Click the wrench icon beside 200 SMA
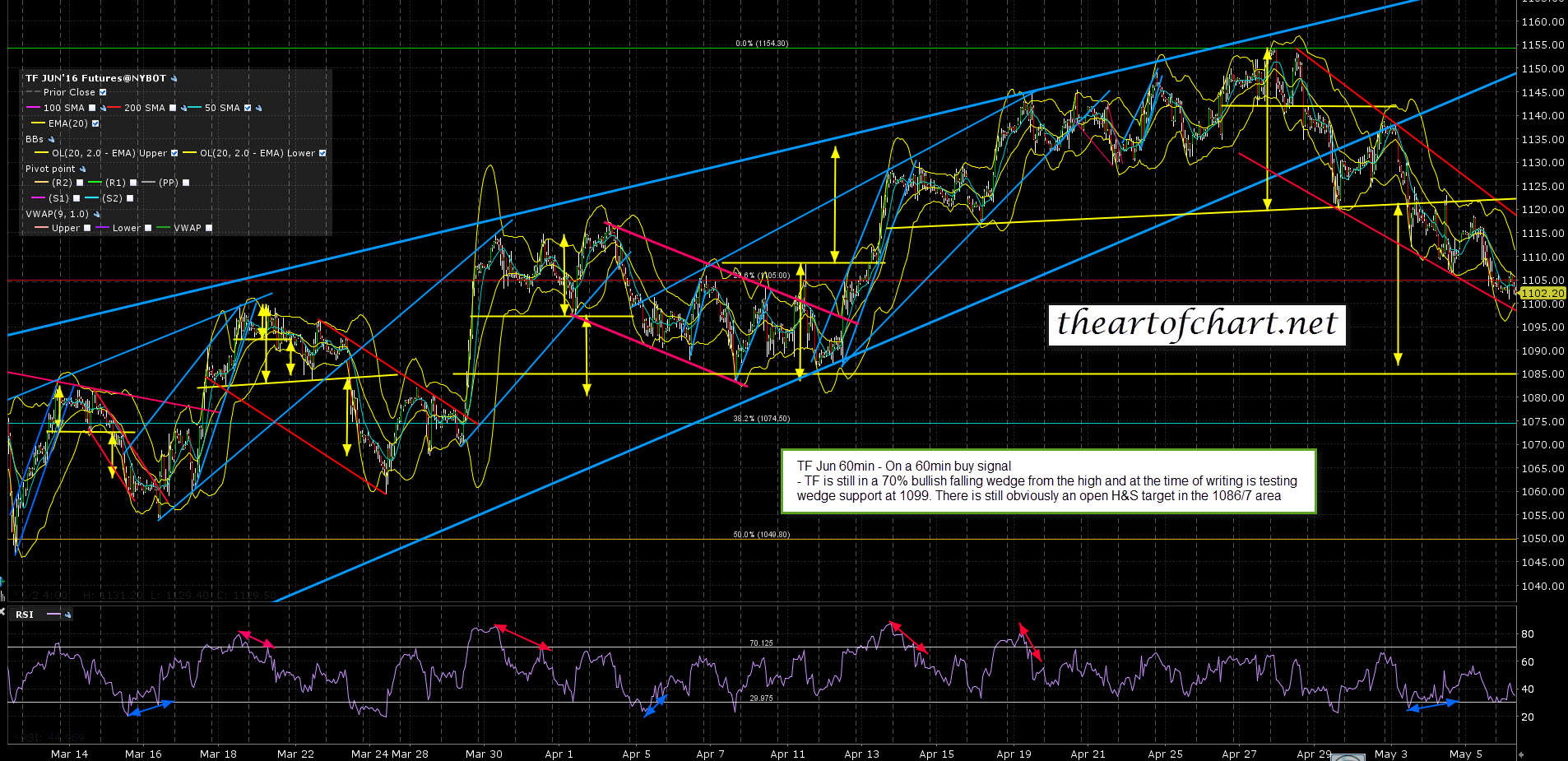Screen dimensions: 1568x761 [x=184, y=108]
